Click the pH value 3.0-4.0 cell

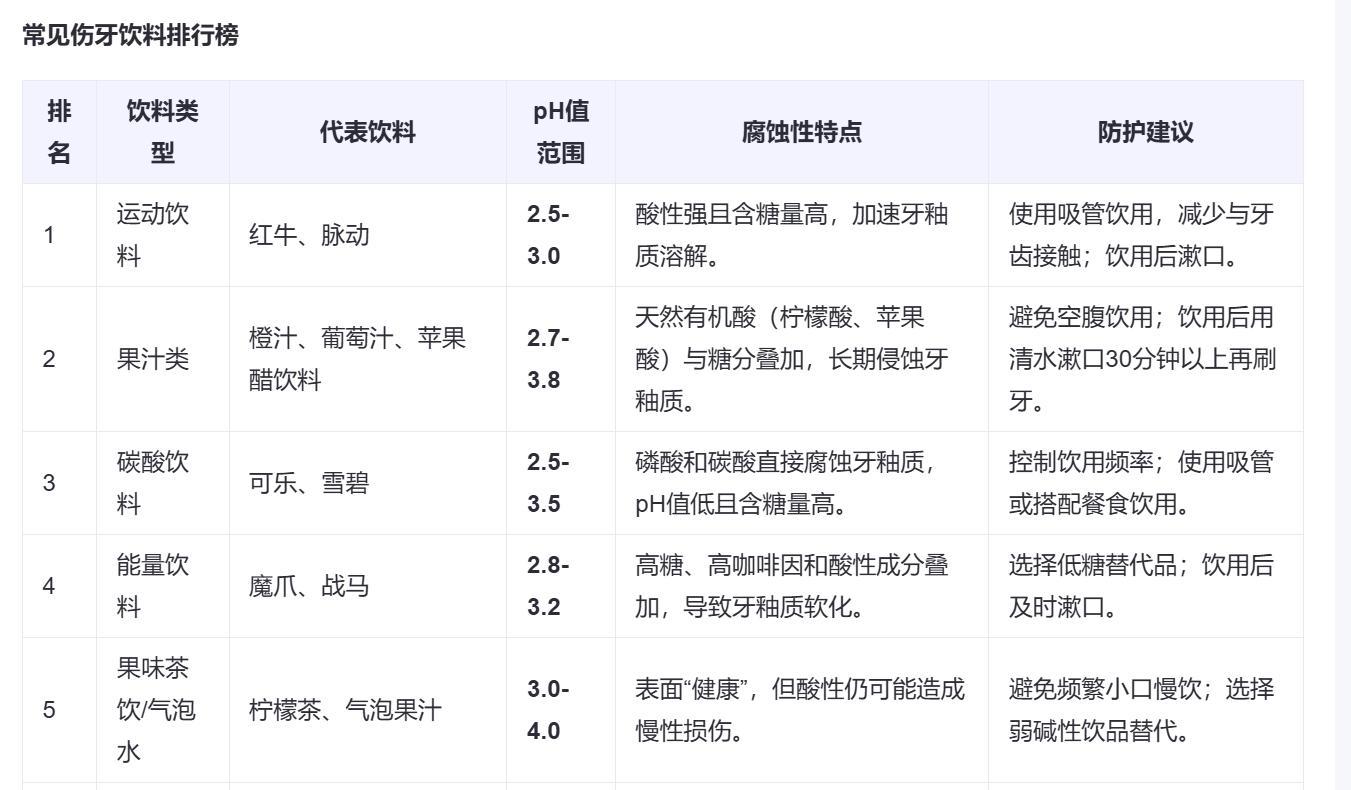click(x=548, y=710)
